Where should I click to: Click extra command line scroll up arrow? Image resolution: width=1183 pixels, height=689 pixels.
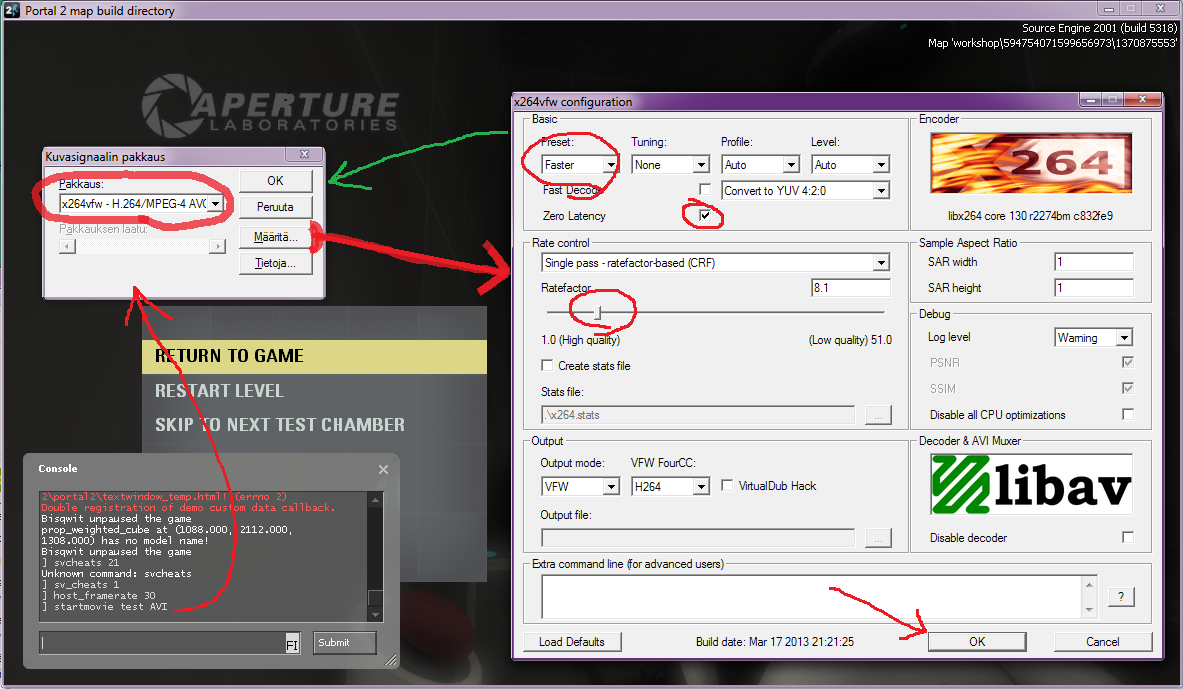coord(1089,585)
